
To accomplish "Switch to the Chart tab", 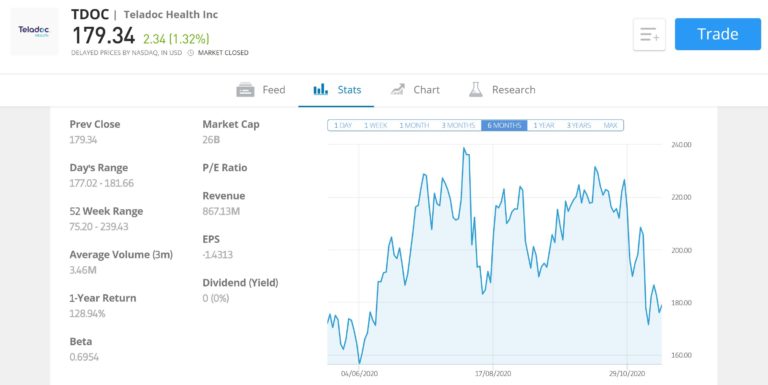I will point(415,90).
